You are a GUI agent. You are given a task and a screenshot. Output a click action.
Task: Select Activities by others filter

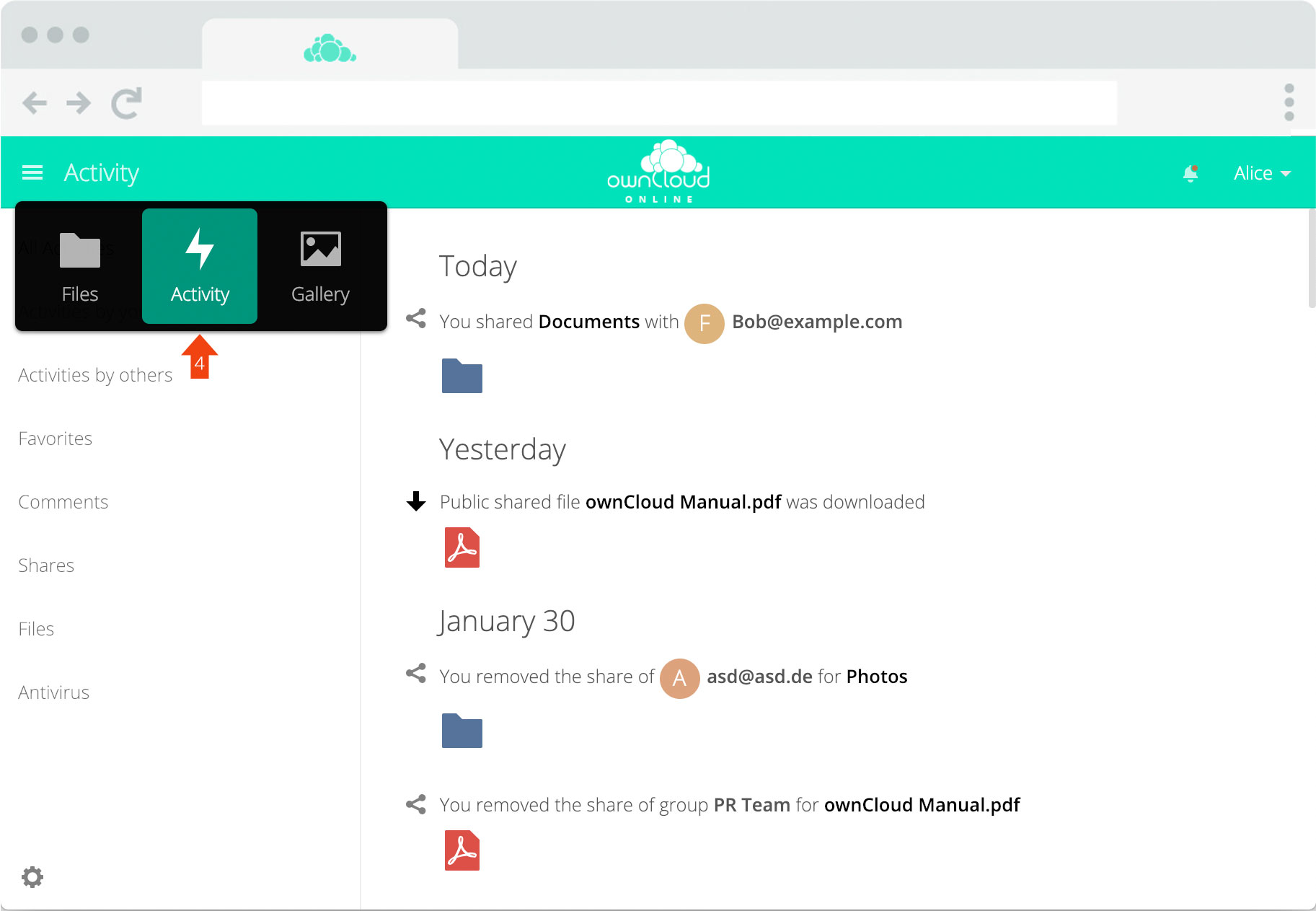95,375
